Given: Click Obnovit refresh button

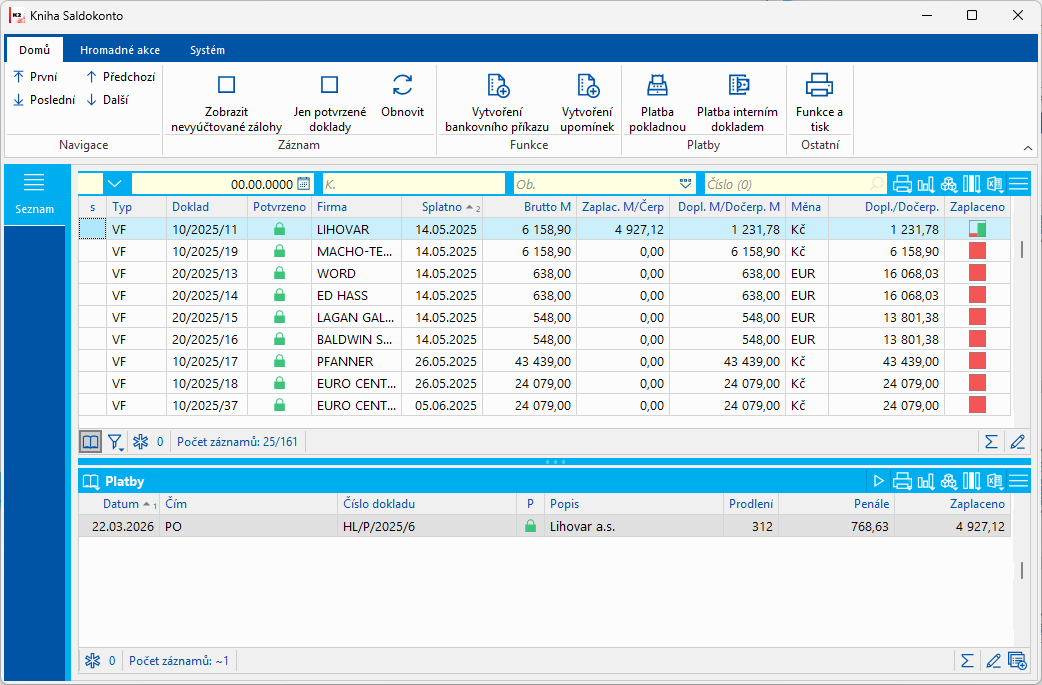Looking at the screenshot, I should 402,96.
